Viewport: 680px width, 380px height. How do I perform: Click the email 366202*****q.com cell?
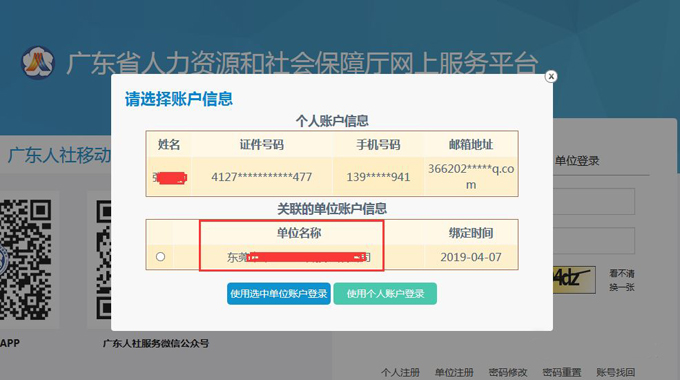471,177
